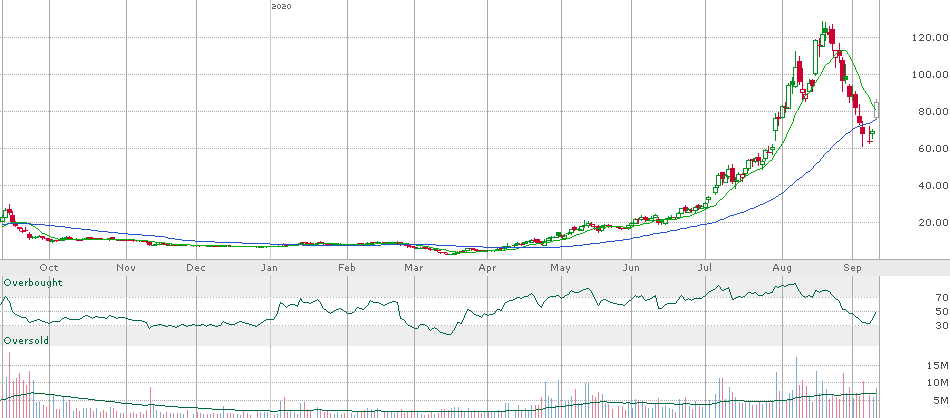Click the Jun month label

pyautogui.click(x=631, y=267)
